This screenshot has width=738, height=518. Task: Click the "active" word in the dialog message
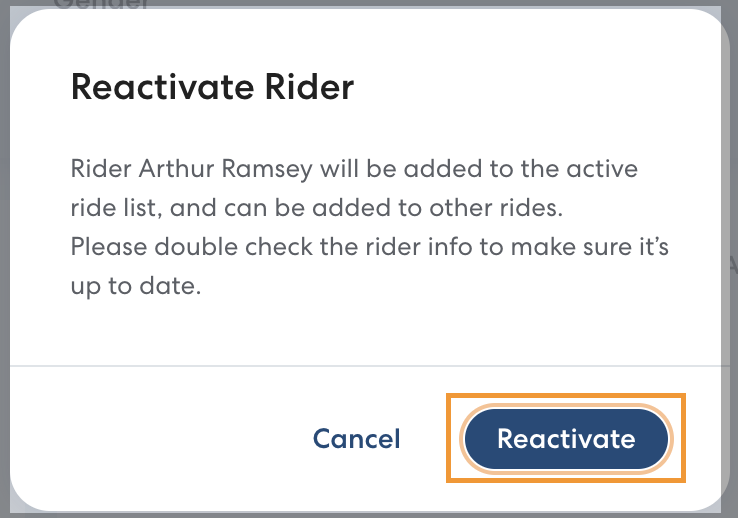tap(605, 168)
